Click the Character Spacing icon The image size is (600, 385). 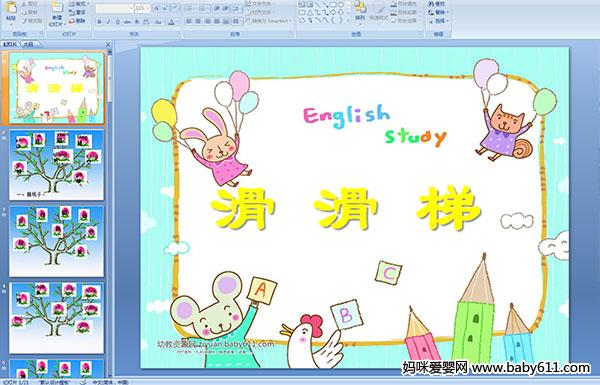[x=147, y=22]
